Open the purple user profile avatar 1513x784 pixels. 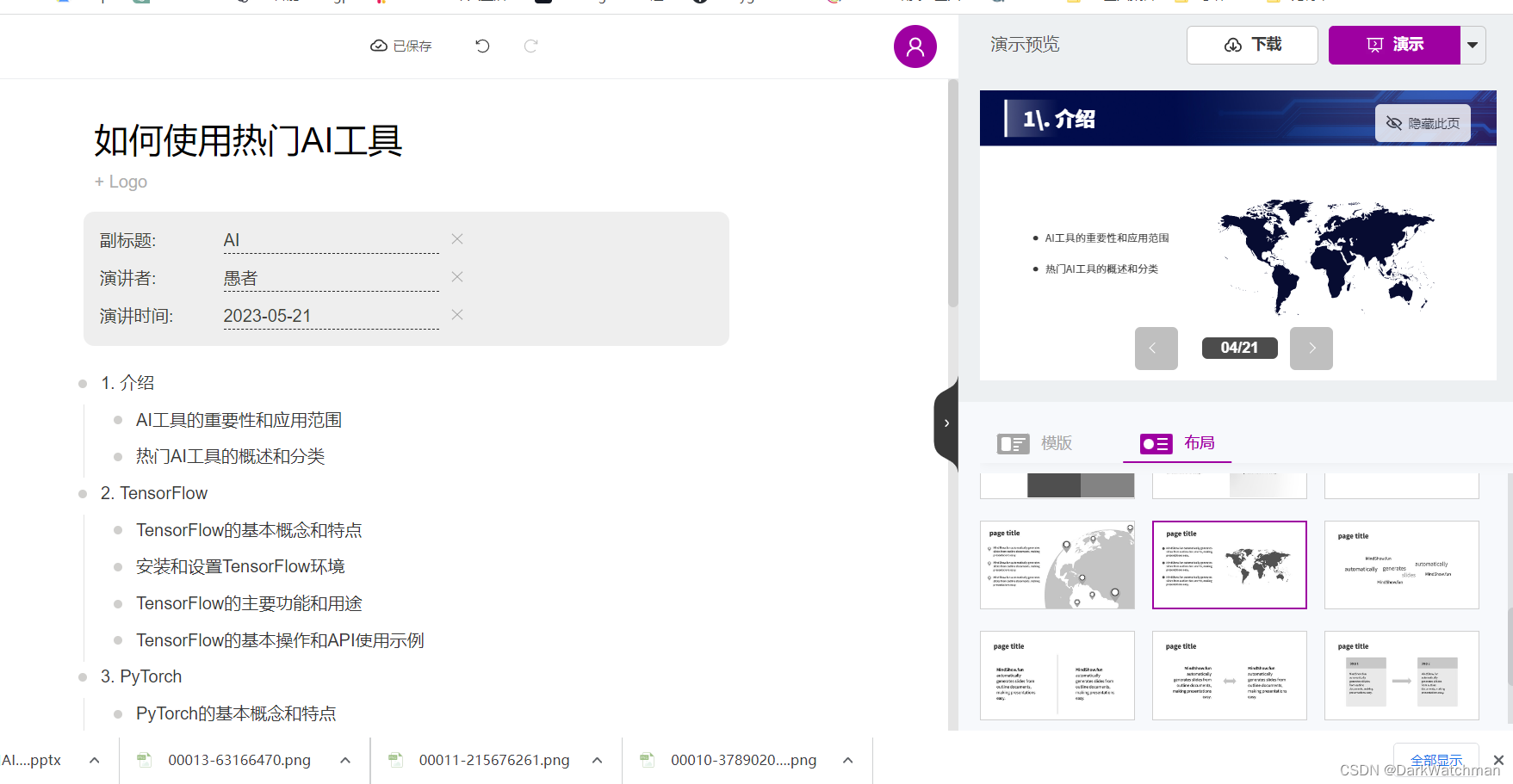click(915, 46)
